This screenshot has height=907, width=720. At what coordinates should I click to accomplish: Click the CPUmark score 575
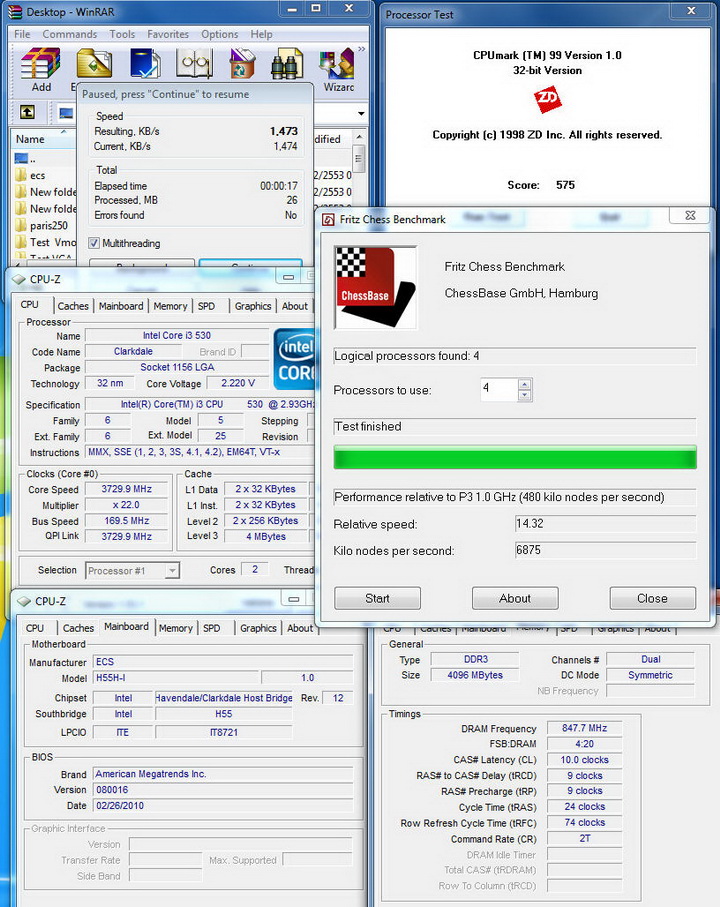[x=566, y=185]
